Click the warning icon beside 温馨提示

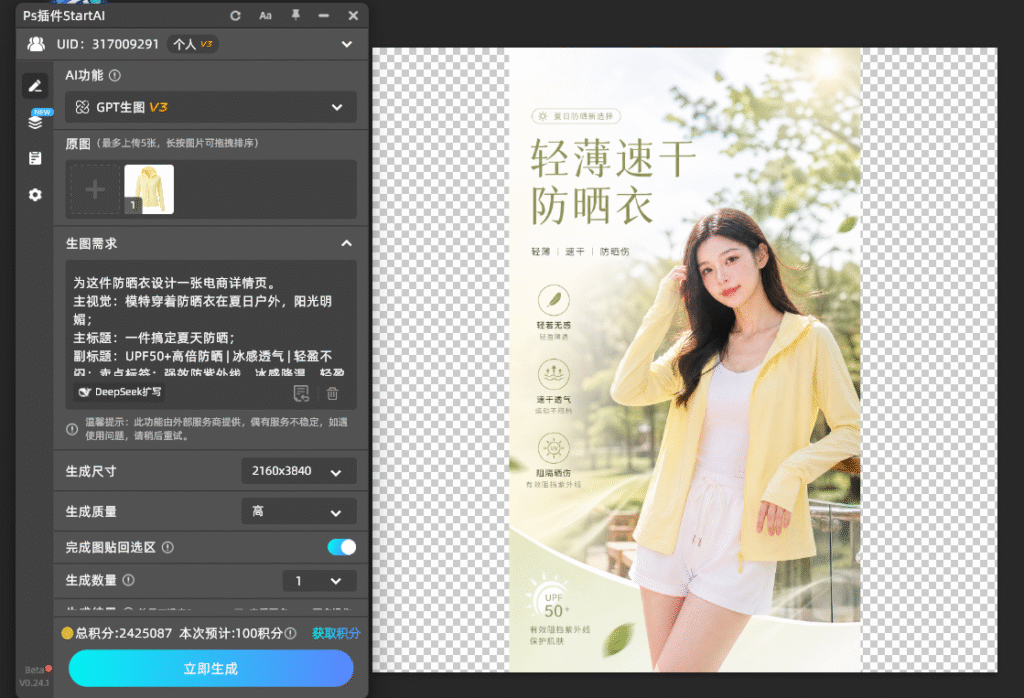tap(72, 429)
